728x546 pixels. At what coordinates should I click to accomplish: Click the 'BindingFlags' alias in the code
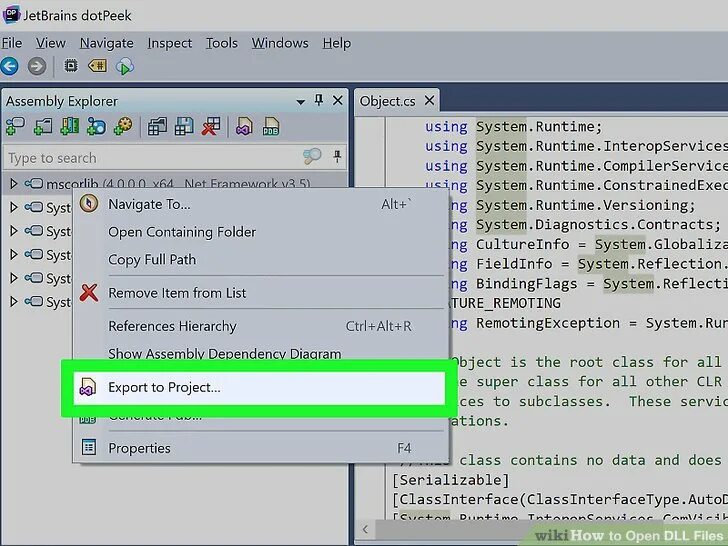coord(526,284)
